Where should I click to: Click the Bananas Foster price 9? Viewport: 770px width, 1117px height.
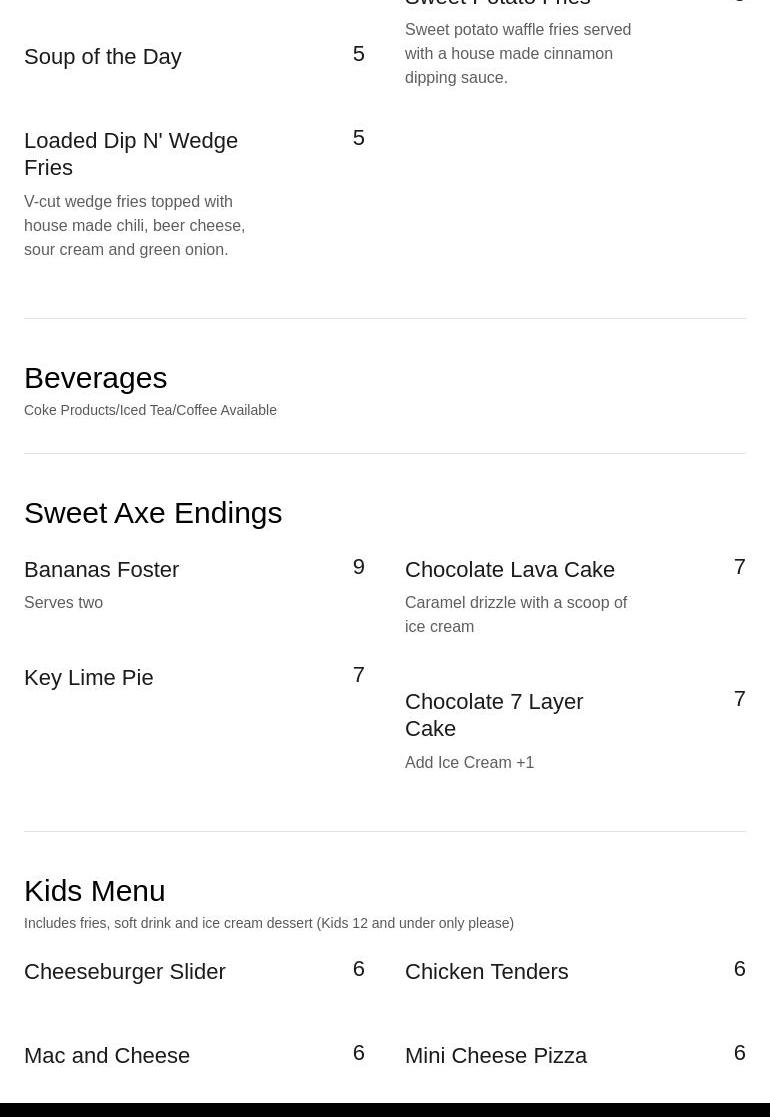click(x=358, y=567)
